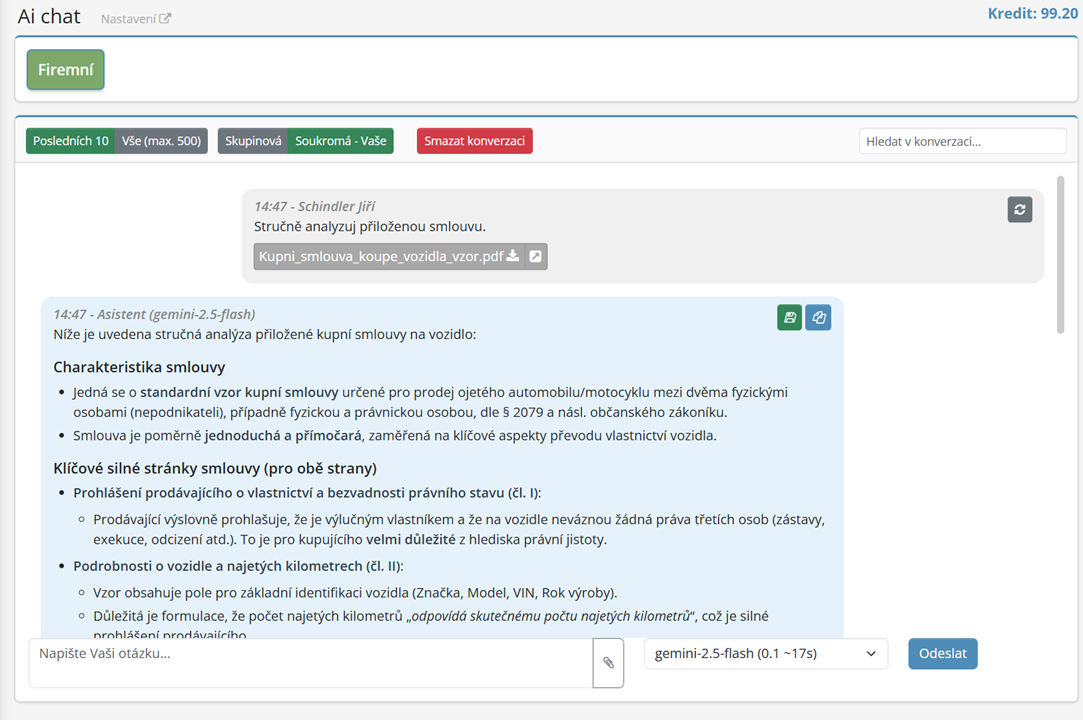Toggle to Posledních 10 messages
The height and width of the screenshot is (720, 1083).
[x=70, y=141]
